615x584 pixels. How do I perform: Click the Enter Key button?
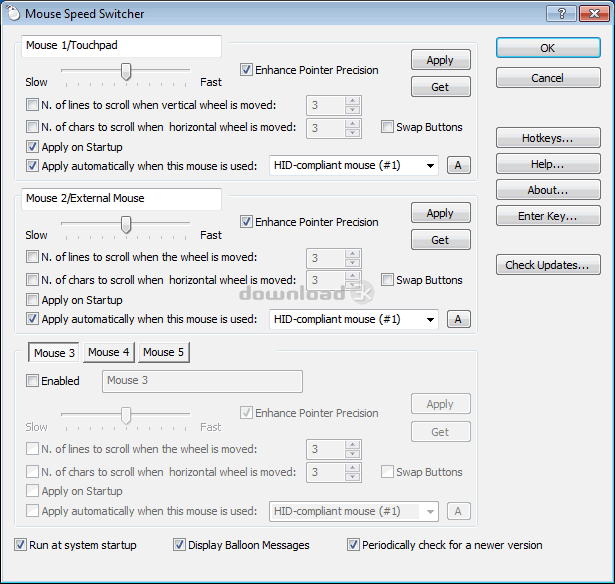coord(548,216)
